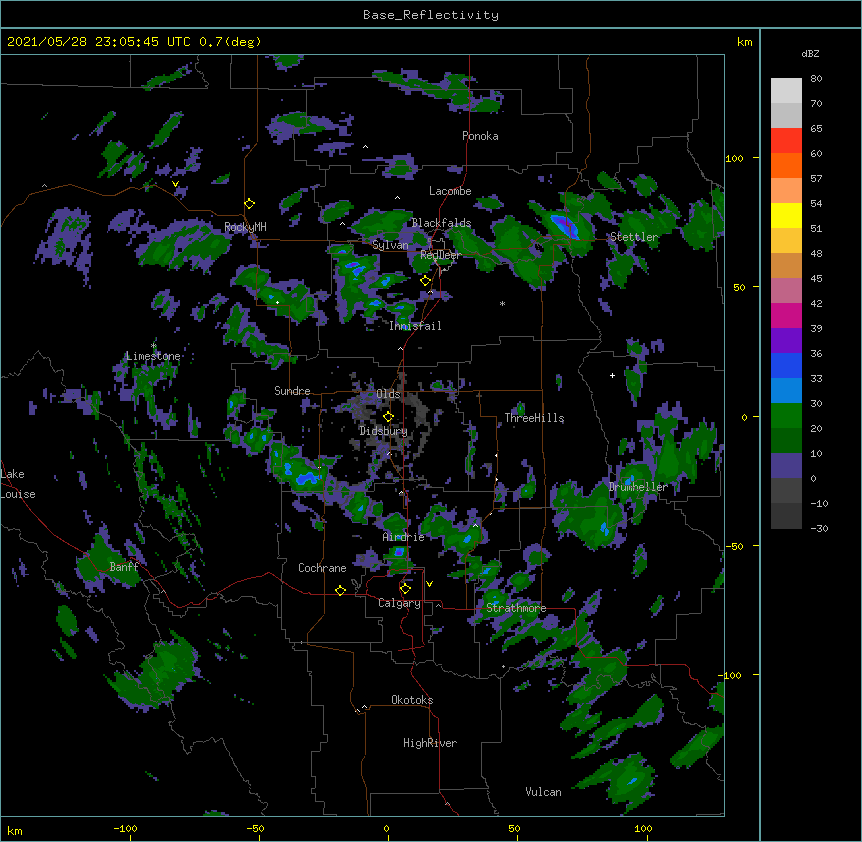Click the HighRiver city label
Image resolution: width=862 pixels, height=842 pixels.
click(x=430, y=743)
